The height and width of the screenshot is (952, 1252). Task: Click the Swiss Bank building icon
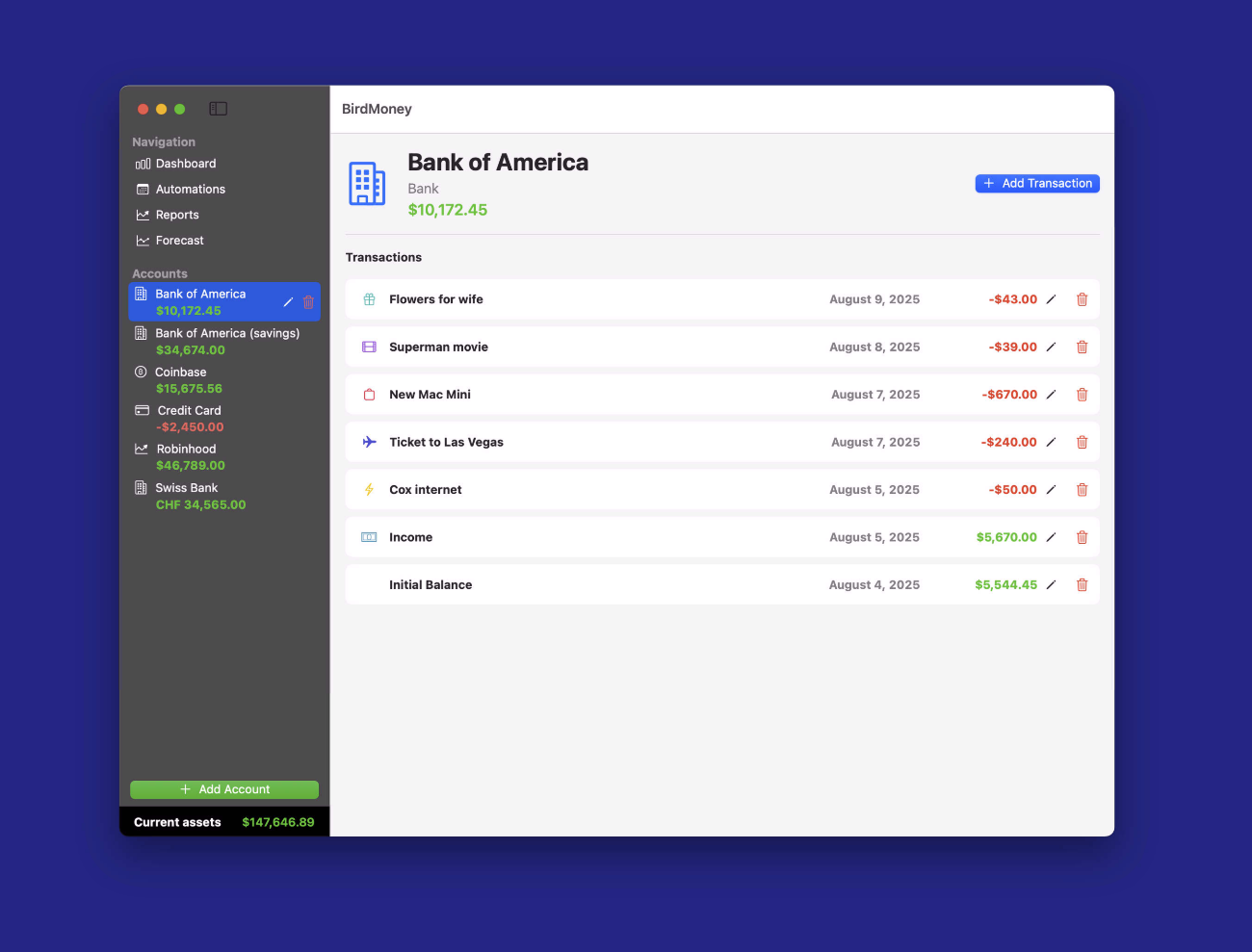pos(141,487)
